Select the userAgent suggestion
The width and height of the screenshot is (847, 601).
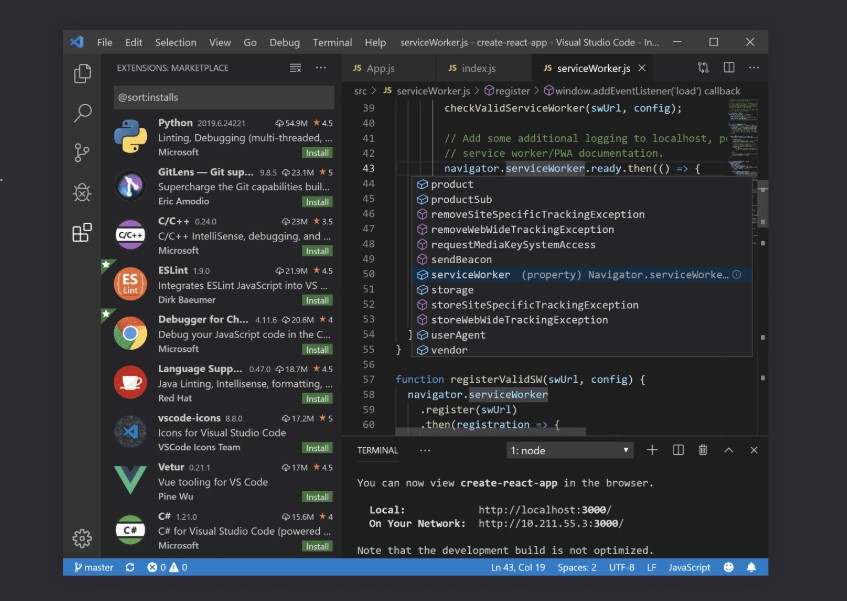[x=581, y=335]
